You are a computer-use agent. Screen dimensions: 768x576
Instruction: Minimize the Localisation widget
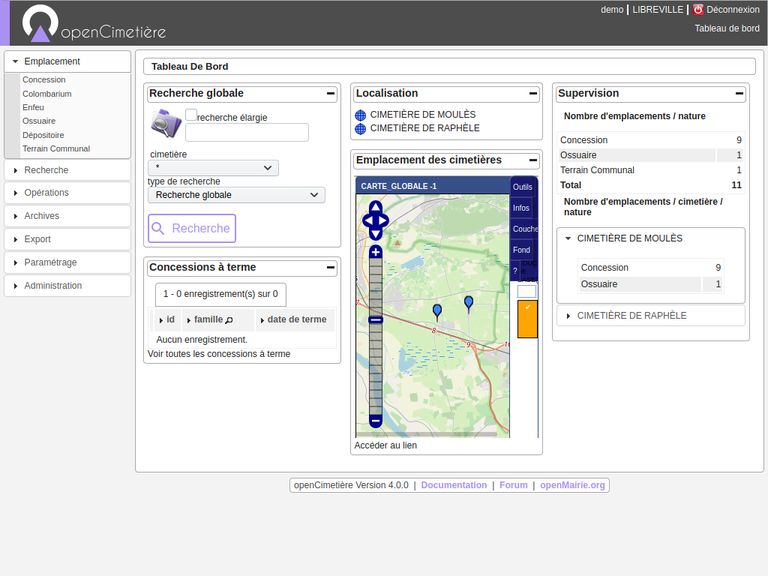[x=534, y=94]
